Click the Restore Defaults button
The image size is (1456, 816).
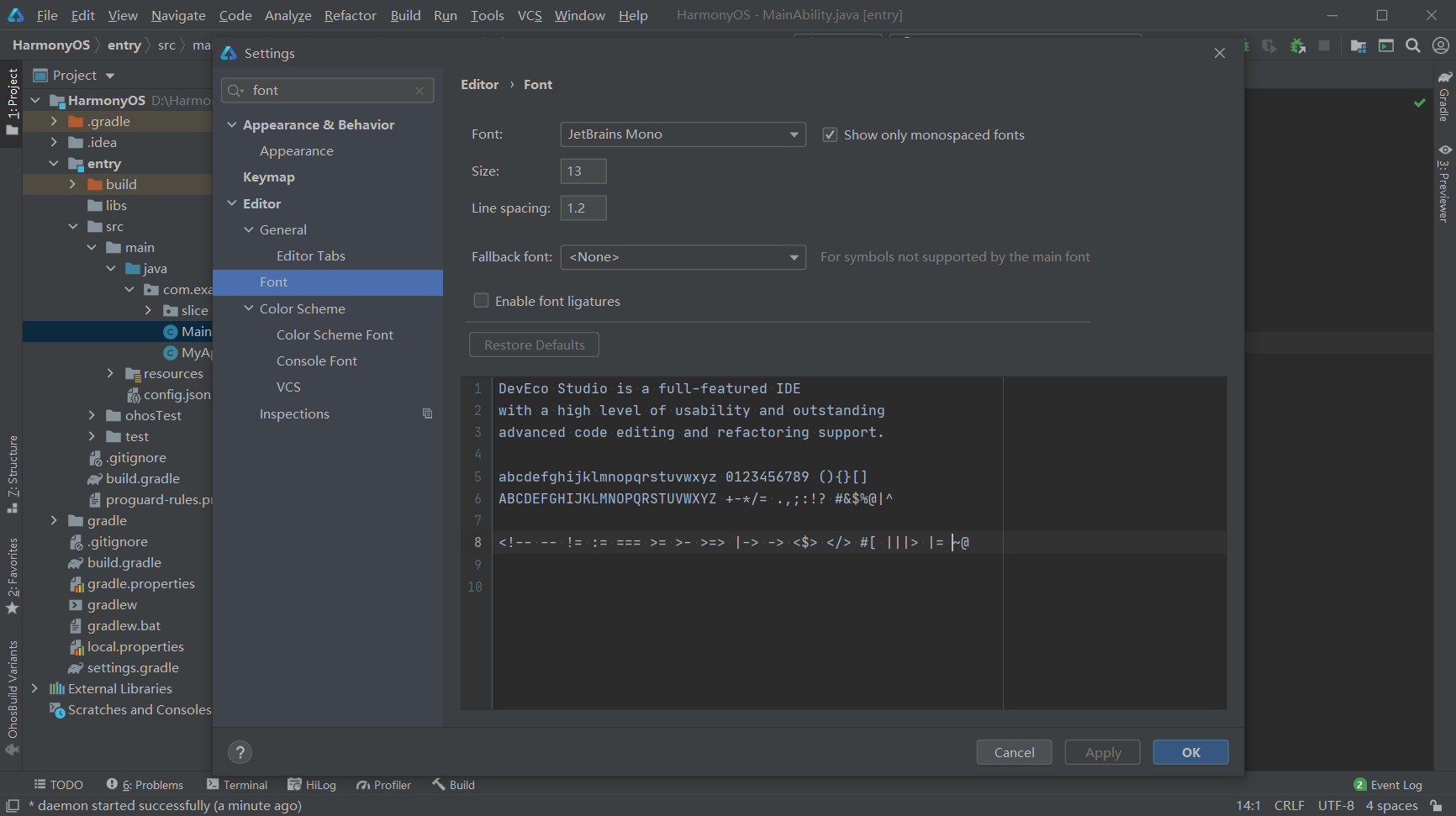click(x=534, y=345)
